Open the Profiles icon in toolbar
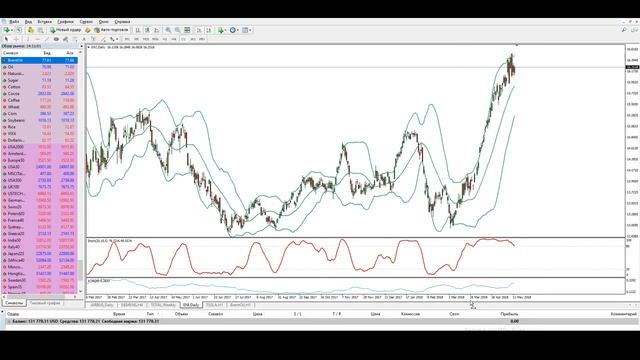The height and width of the screenshot is (360, 640). 19,30
